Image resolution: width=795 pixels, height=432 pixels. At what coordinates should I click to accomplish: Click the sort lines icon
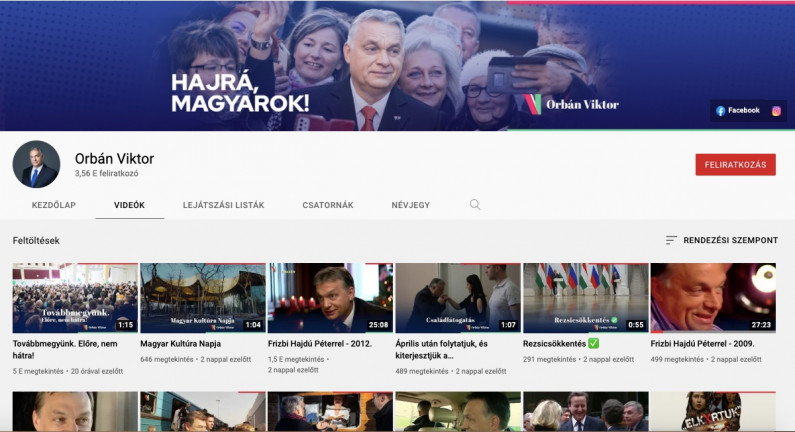click(671, 241)
